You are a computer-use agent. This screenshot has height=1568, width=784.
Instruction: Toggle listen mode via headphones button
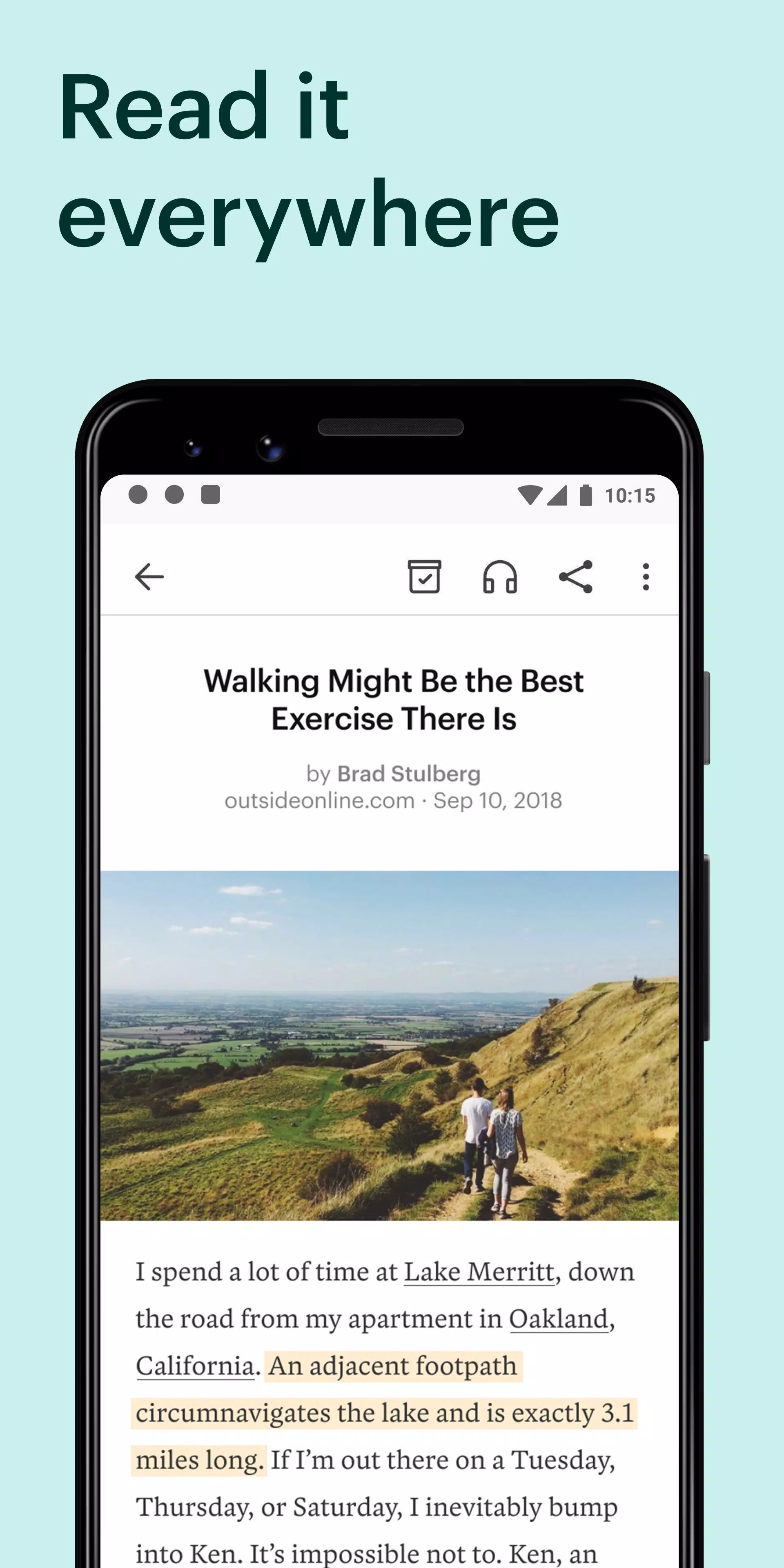(500, 575)
